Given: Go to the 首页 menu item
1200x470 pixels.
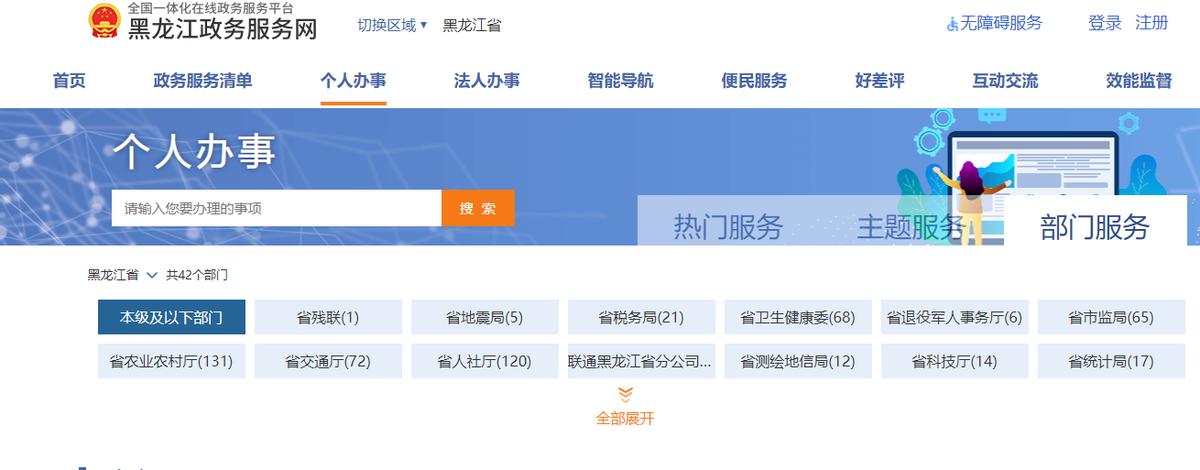Looking at the screenshot, I should click(69, 81).
